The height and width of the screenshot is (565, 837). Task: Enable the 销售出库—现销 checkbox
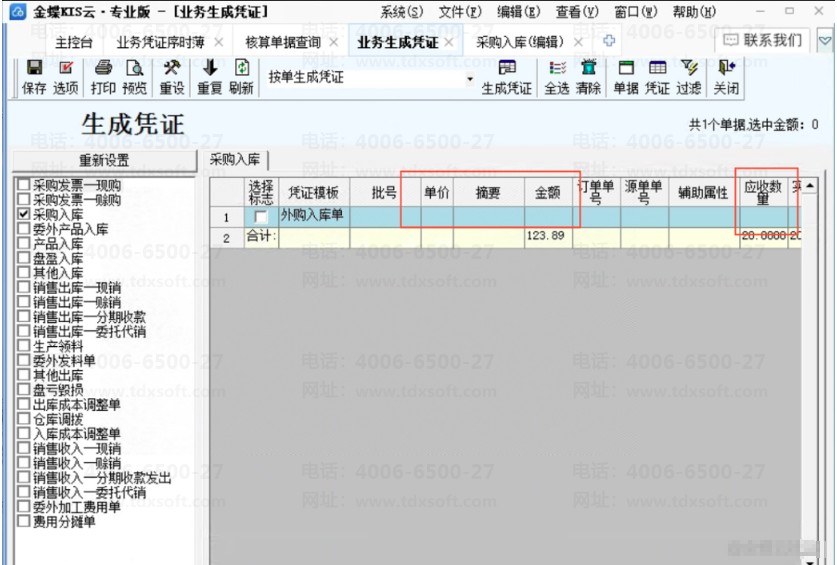[x=23, y=287]
